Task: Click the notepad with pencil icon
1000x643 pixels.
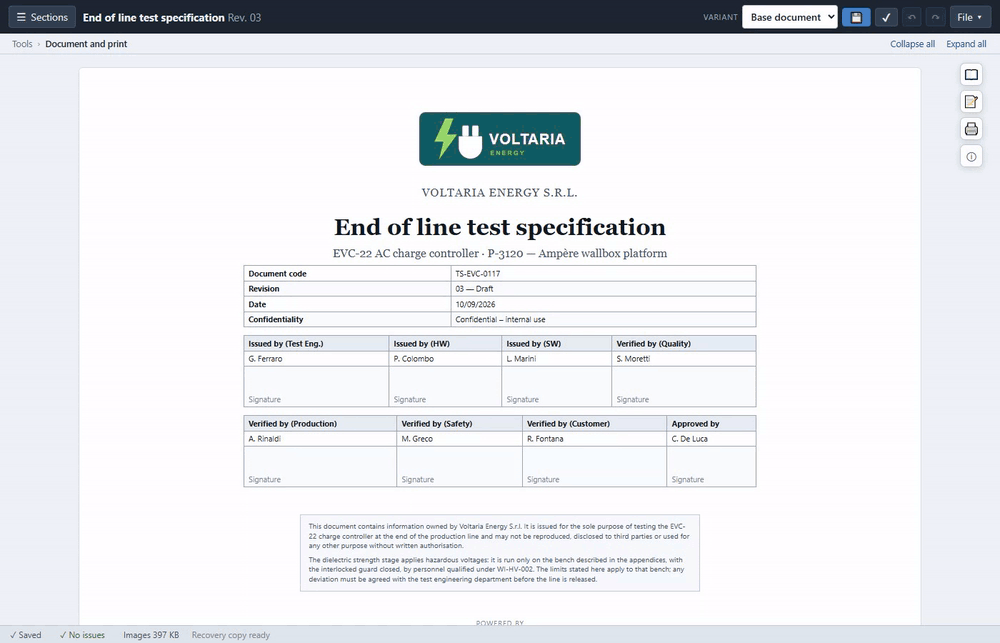Action: click(x=971, y=101)
